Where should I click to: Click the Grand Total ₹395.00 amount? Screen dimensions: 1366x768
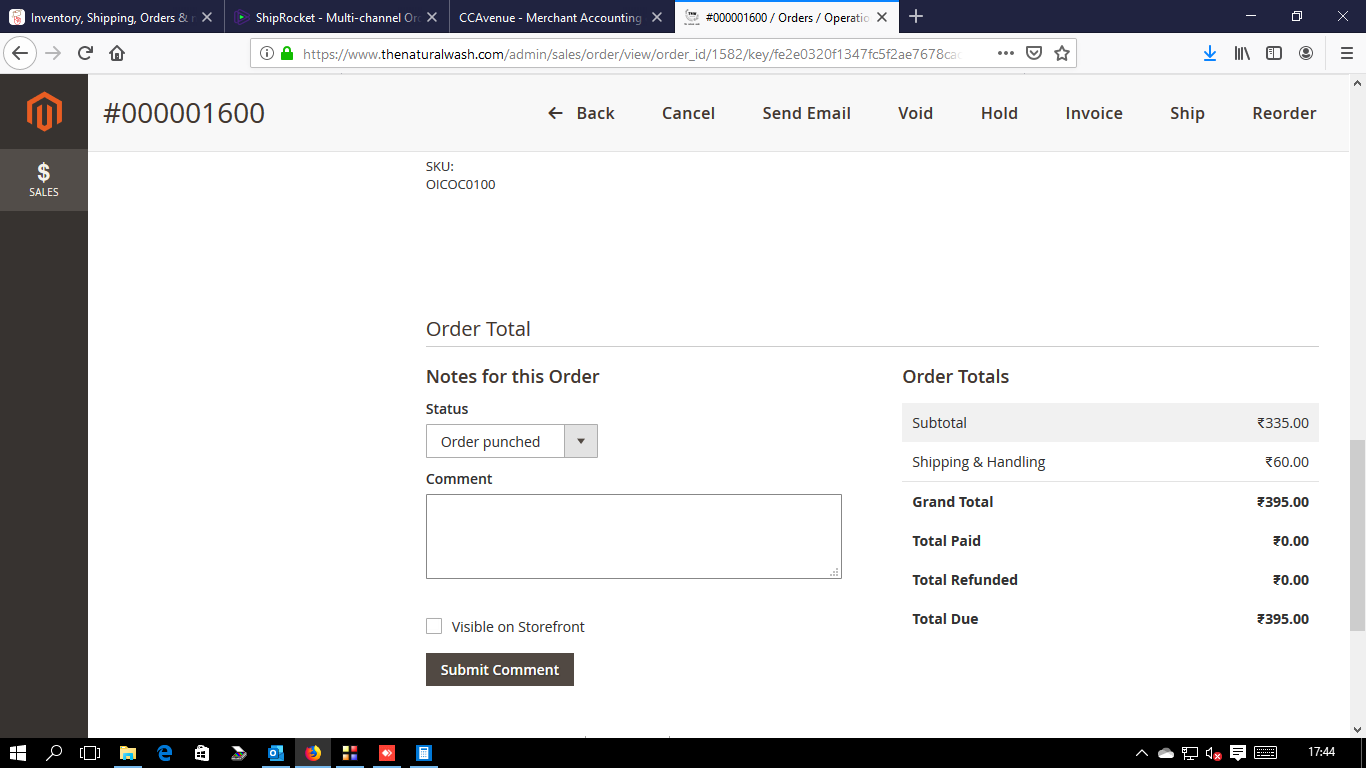(1283, 502)
